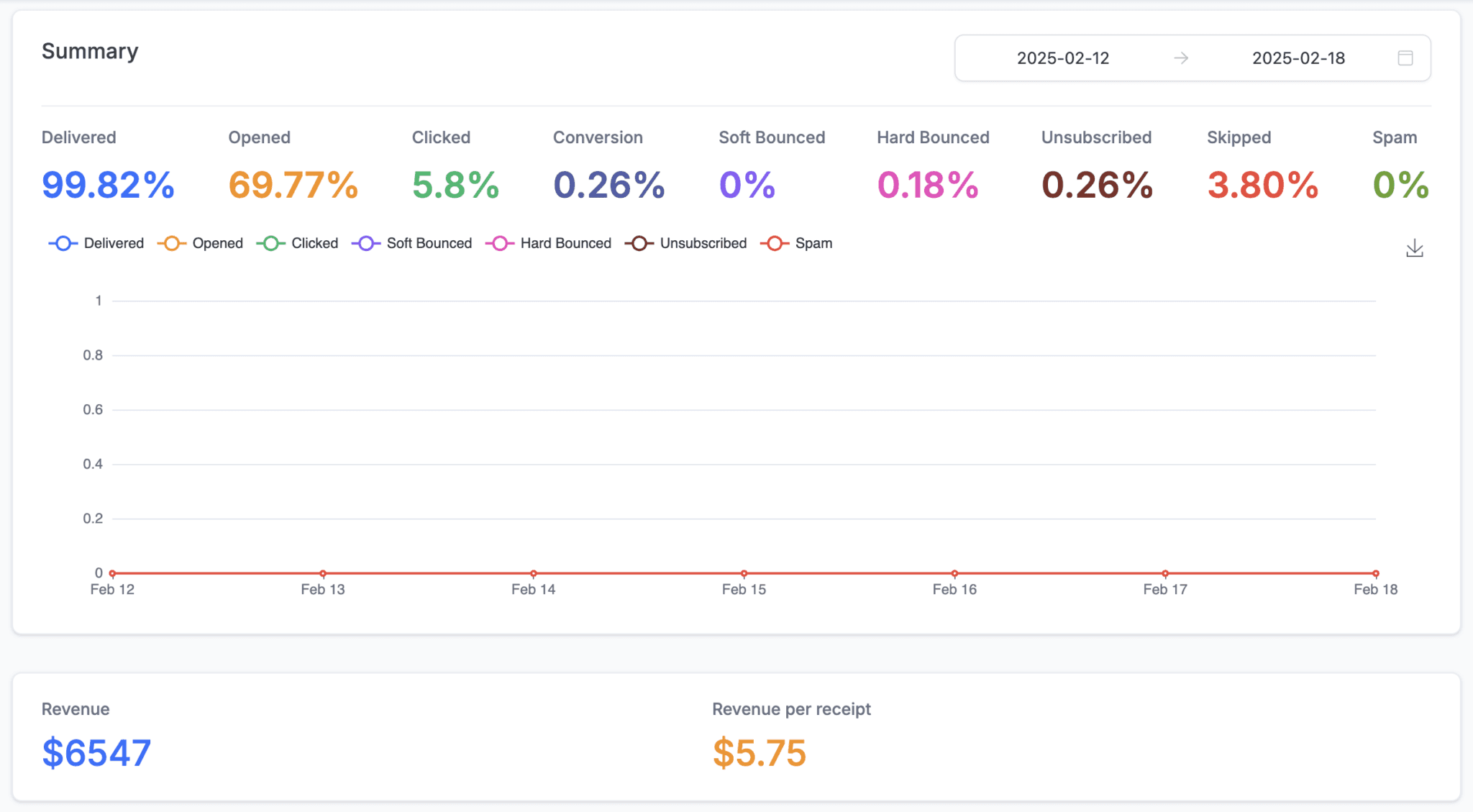
Task: Select the Skipped 3.80% value
Action: click(x=1262, y=185)
